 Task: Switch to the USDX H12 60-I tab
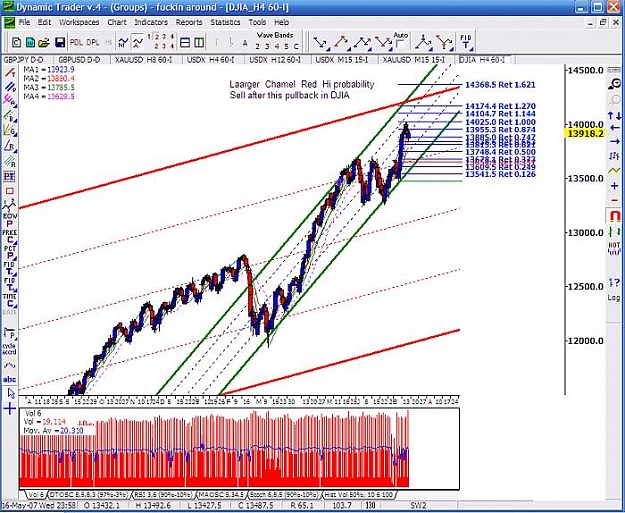(275, 60)
